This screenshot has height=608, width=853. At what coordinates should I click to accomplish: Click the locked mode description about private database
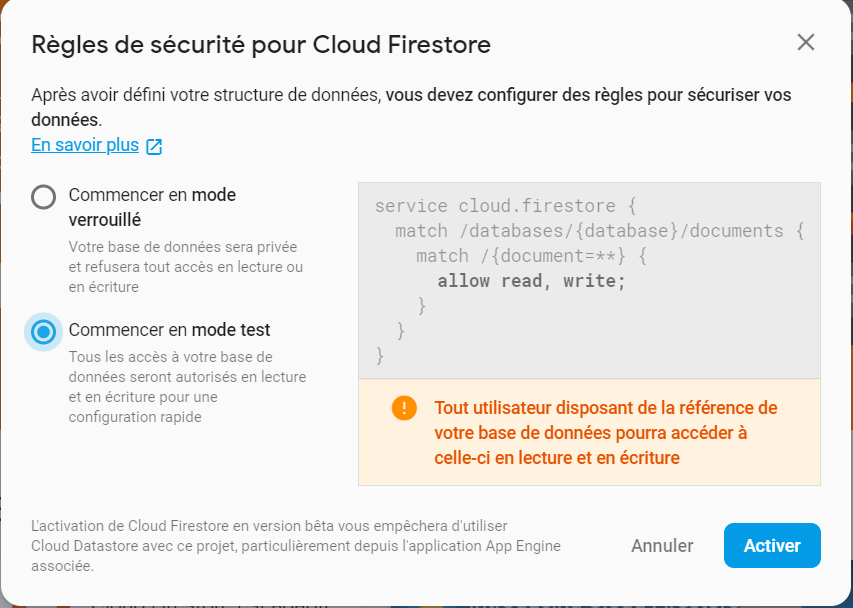[186, 267]
